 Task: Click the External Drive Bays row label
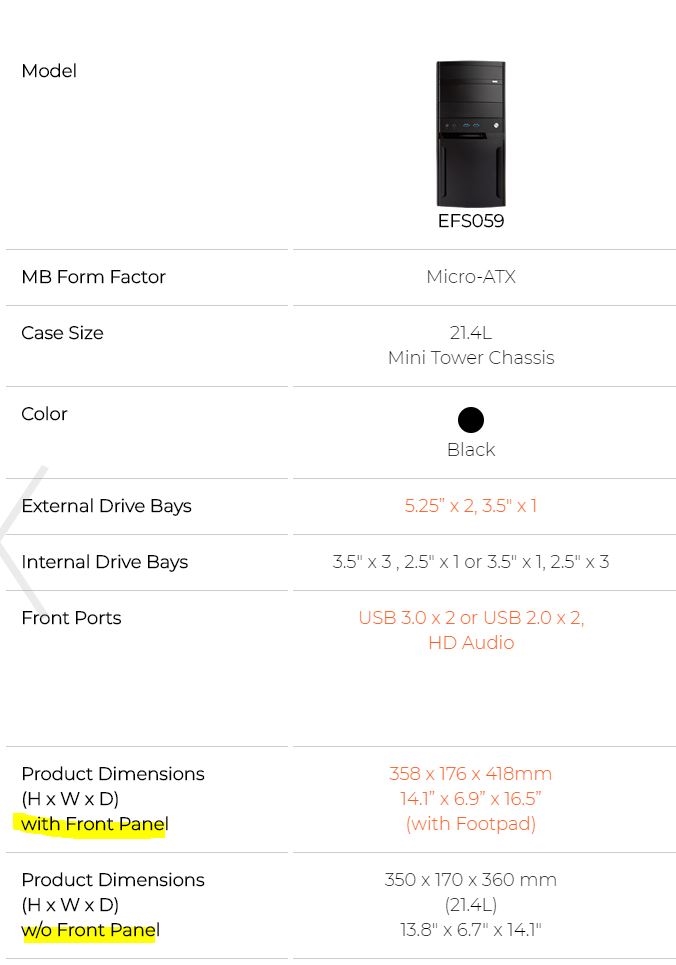pos(106,506)
